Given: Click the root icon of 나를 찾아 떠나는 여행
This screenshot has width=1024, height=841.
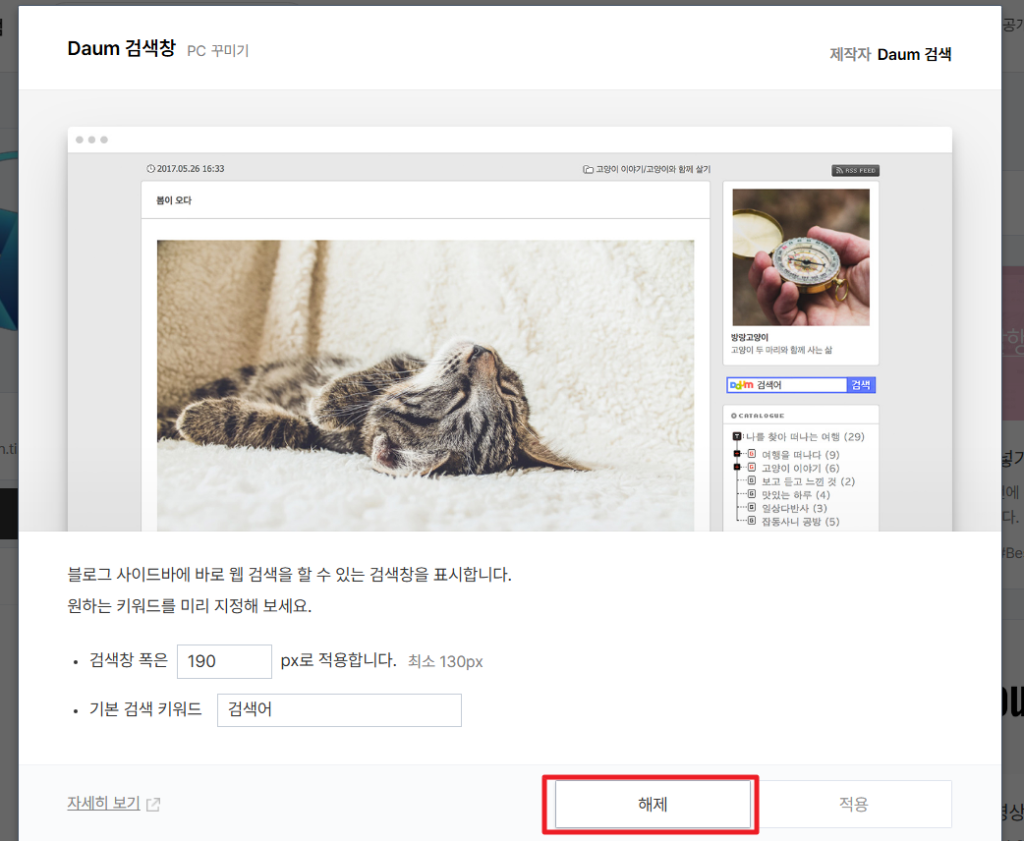Looking at the screenshot, I should pos(737,437).
